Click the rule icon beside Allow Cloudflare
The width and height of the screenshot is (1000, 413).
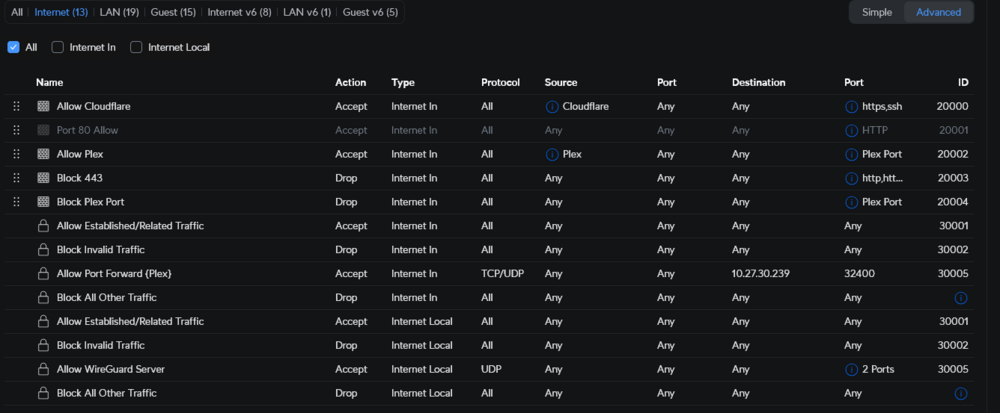tap(43, 106)
